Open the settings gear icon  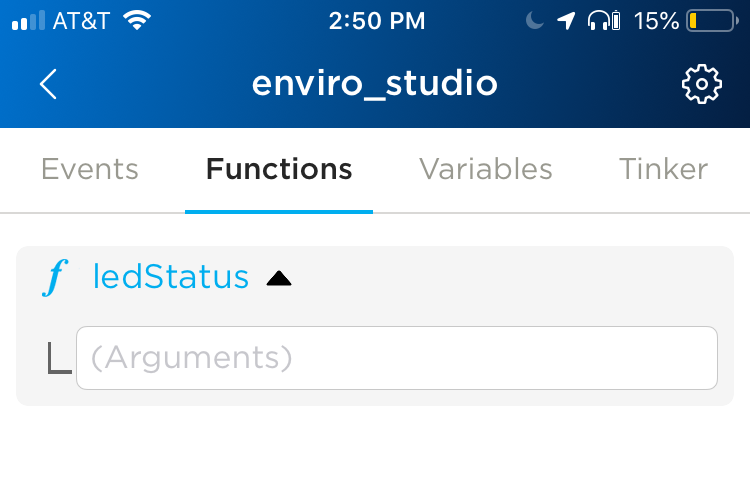point(702,84)
